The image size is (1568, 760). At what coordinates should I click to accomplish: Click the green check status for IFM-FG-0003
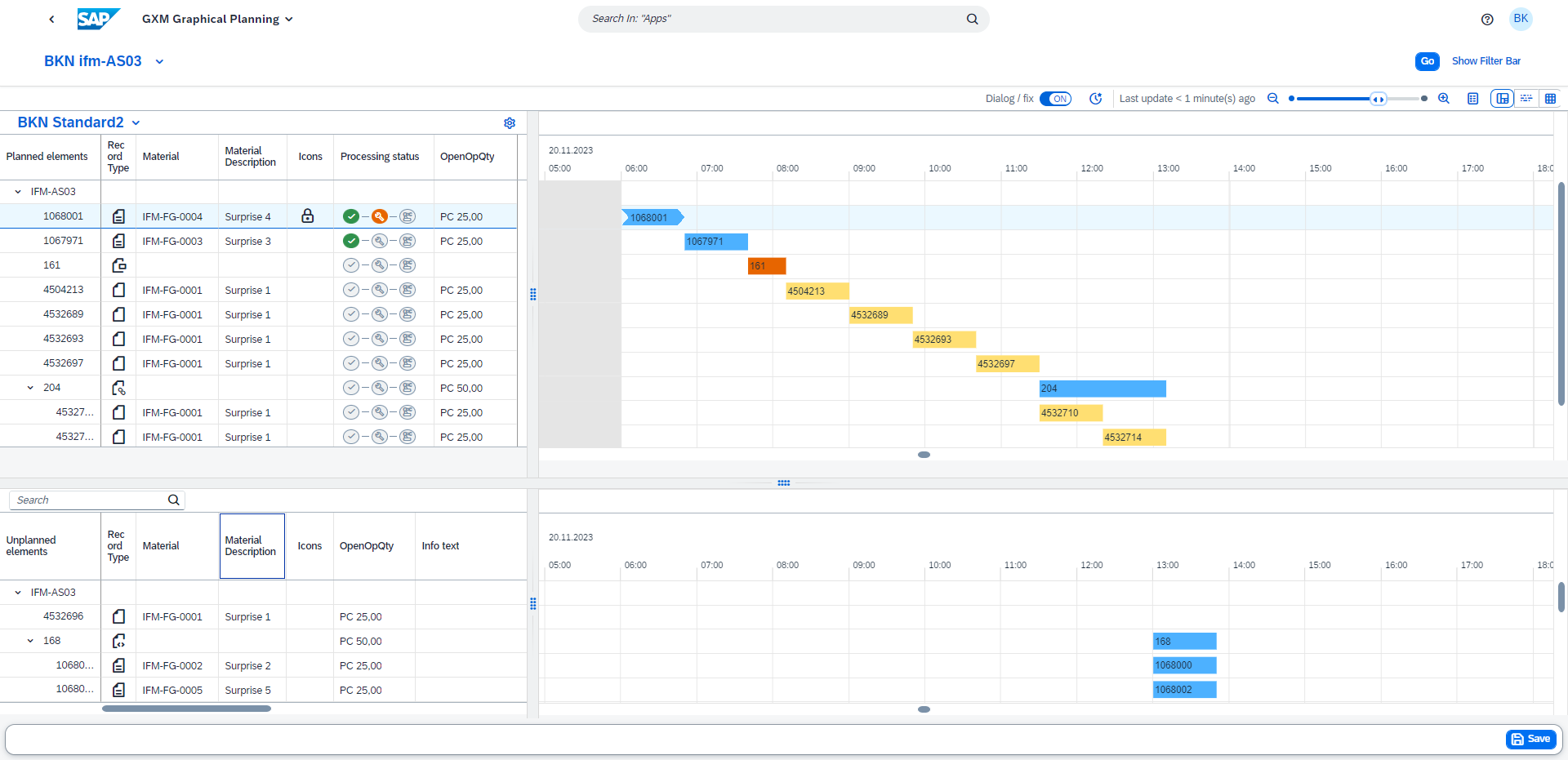(351, 241)
